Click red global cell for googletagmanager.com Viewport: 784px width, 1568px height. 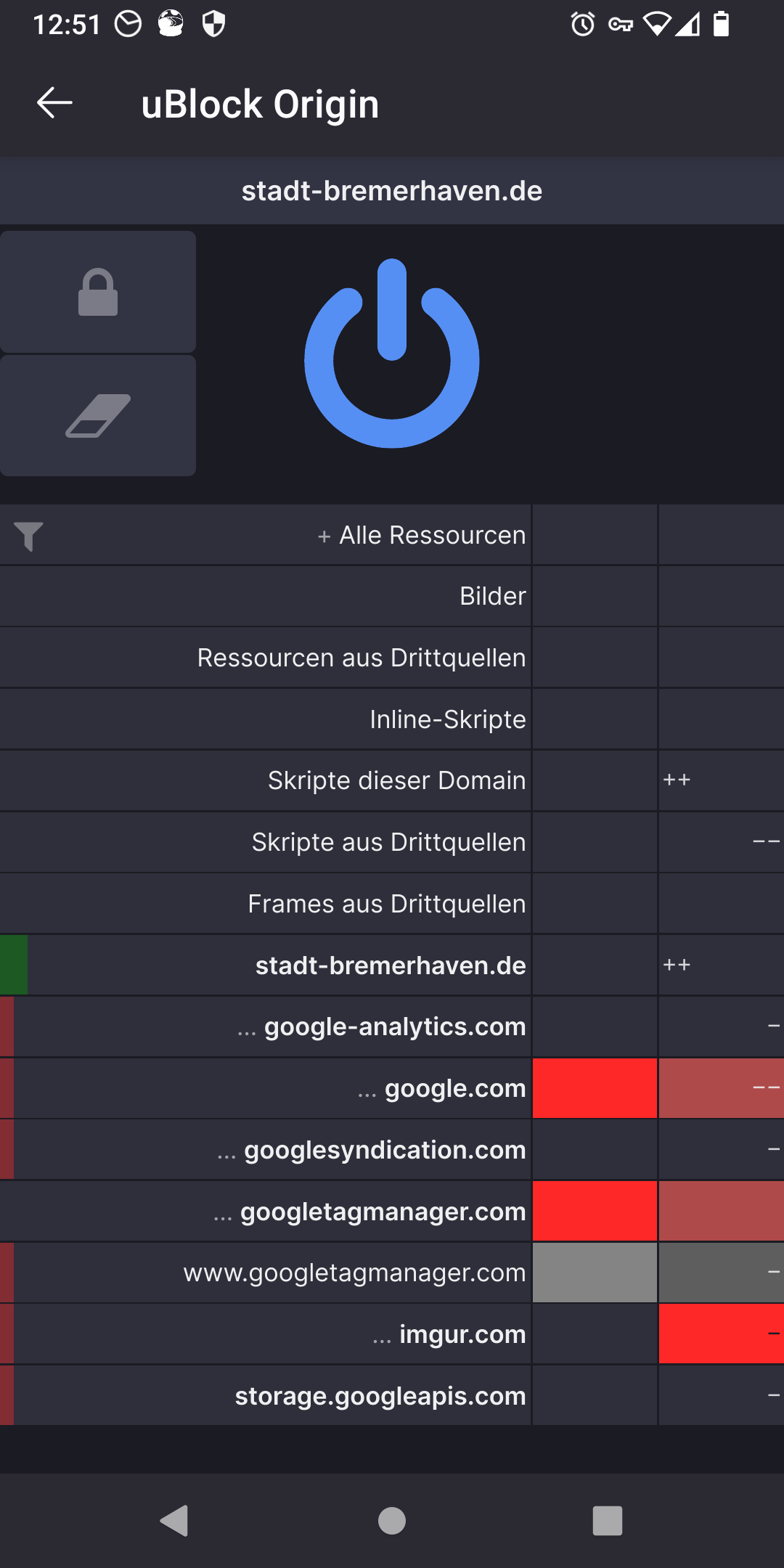tap(595, 1212)
